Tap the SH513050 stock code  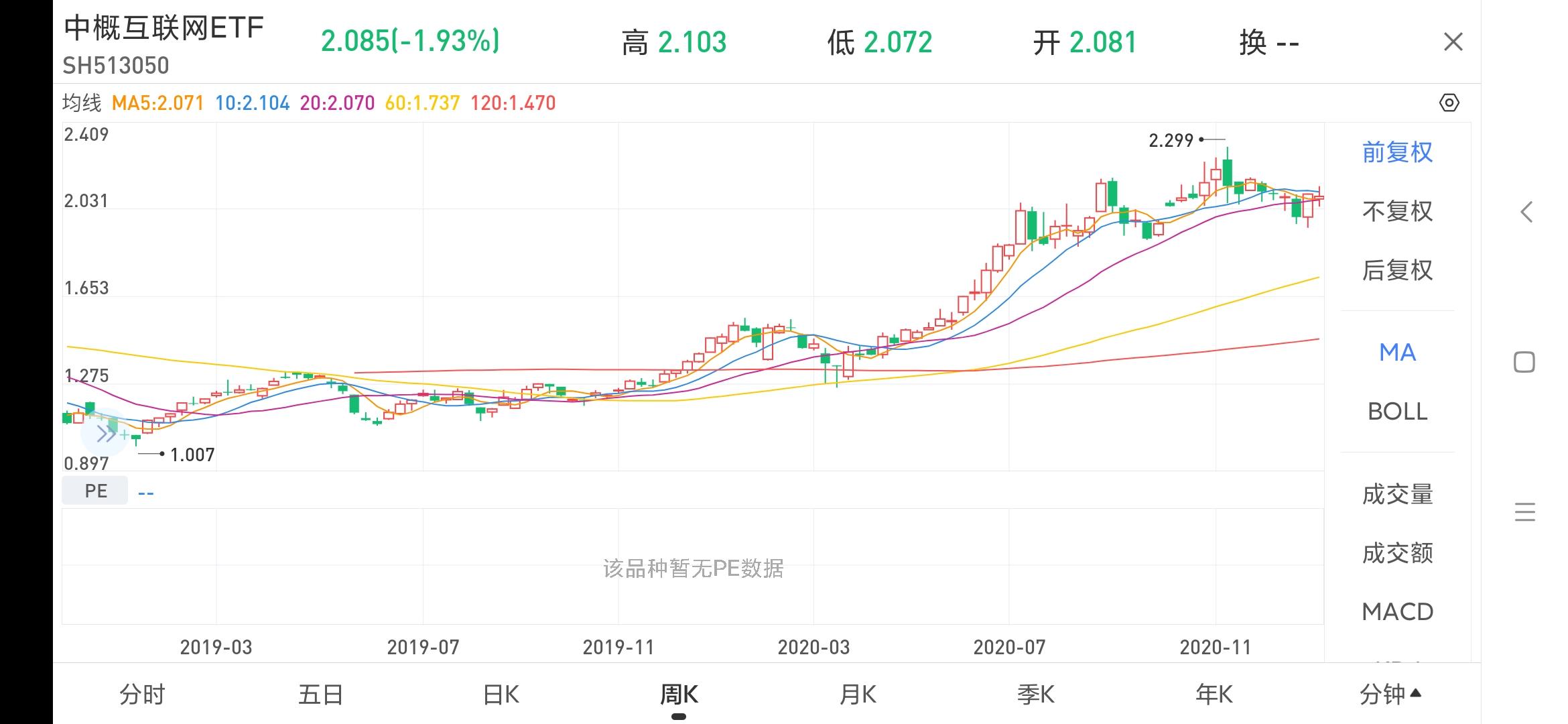(116, 66)
